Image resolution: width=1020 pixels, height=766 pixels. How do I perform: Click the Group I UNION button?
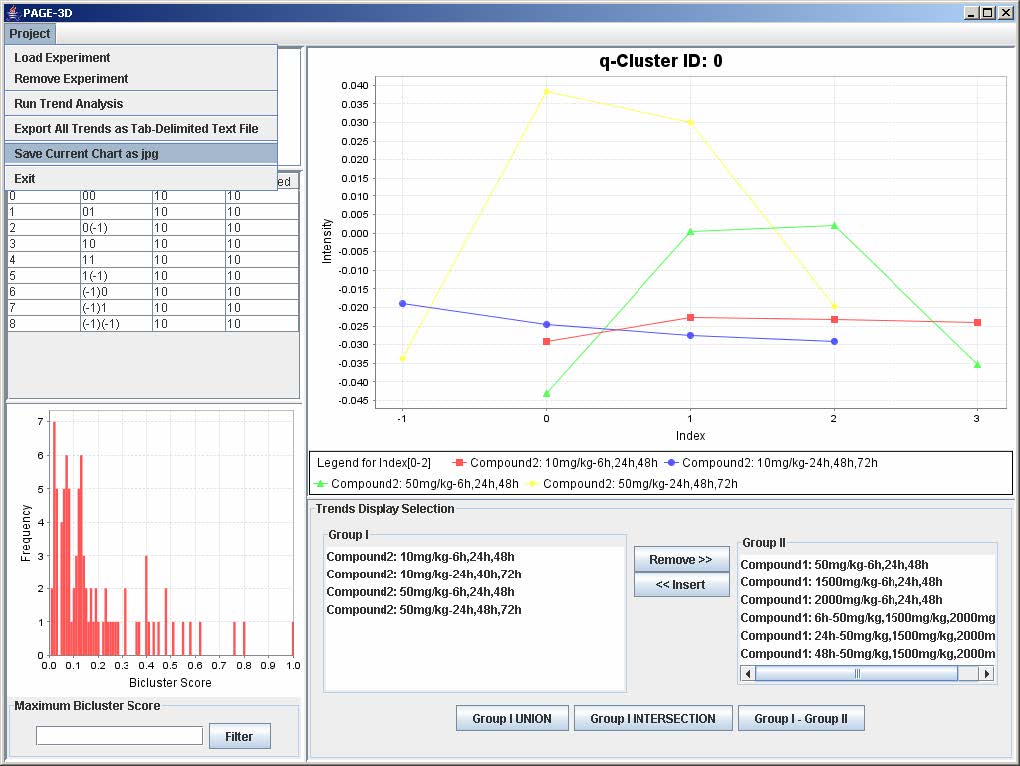[x=512, y=718]
